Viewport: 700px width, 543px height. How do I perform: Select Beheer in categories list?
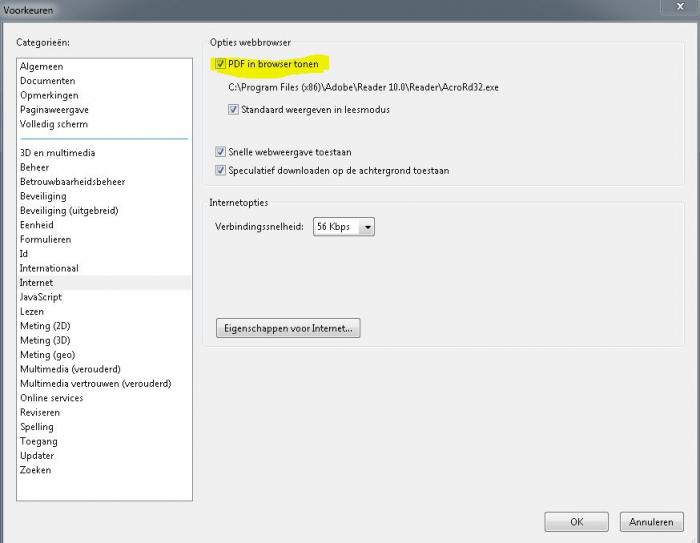(x=34, y=167)
